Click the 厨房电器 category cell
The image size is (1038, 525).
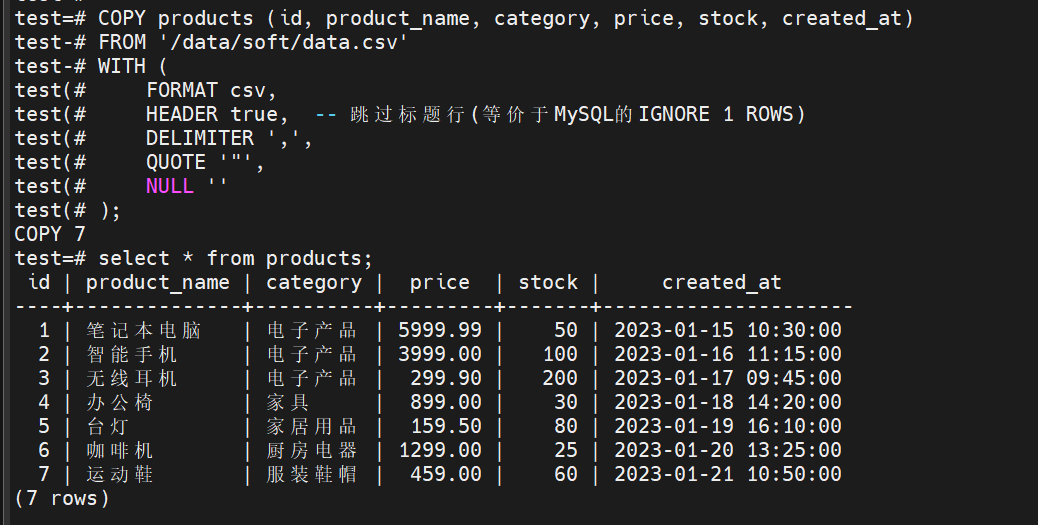(311, 450)
